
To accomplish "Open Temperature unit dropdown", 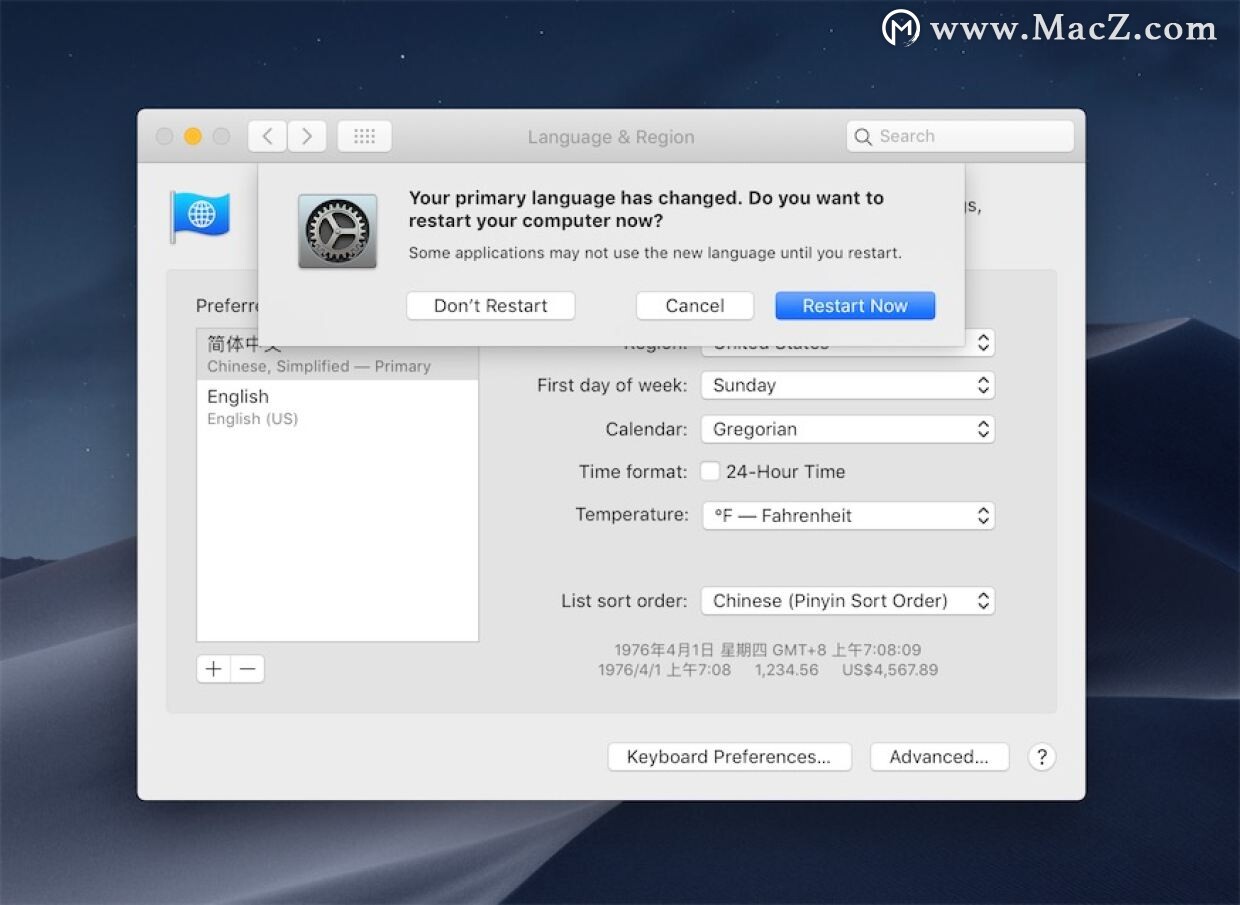I will tap(847, 515).
